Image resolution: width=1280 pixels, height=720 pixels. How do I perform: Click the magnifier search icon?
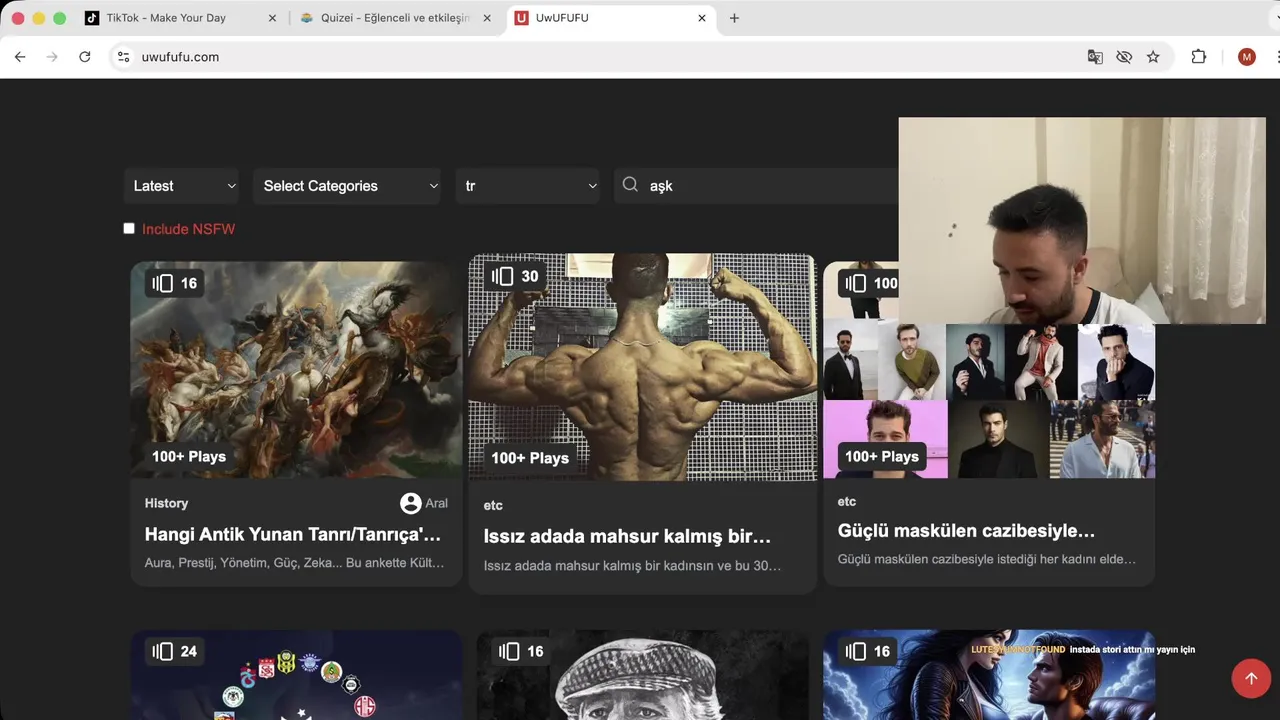click(x=630, y=185)
